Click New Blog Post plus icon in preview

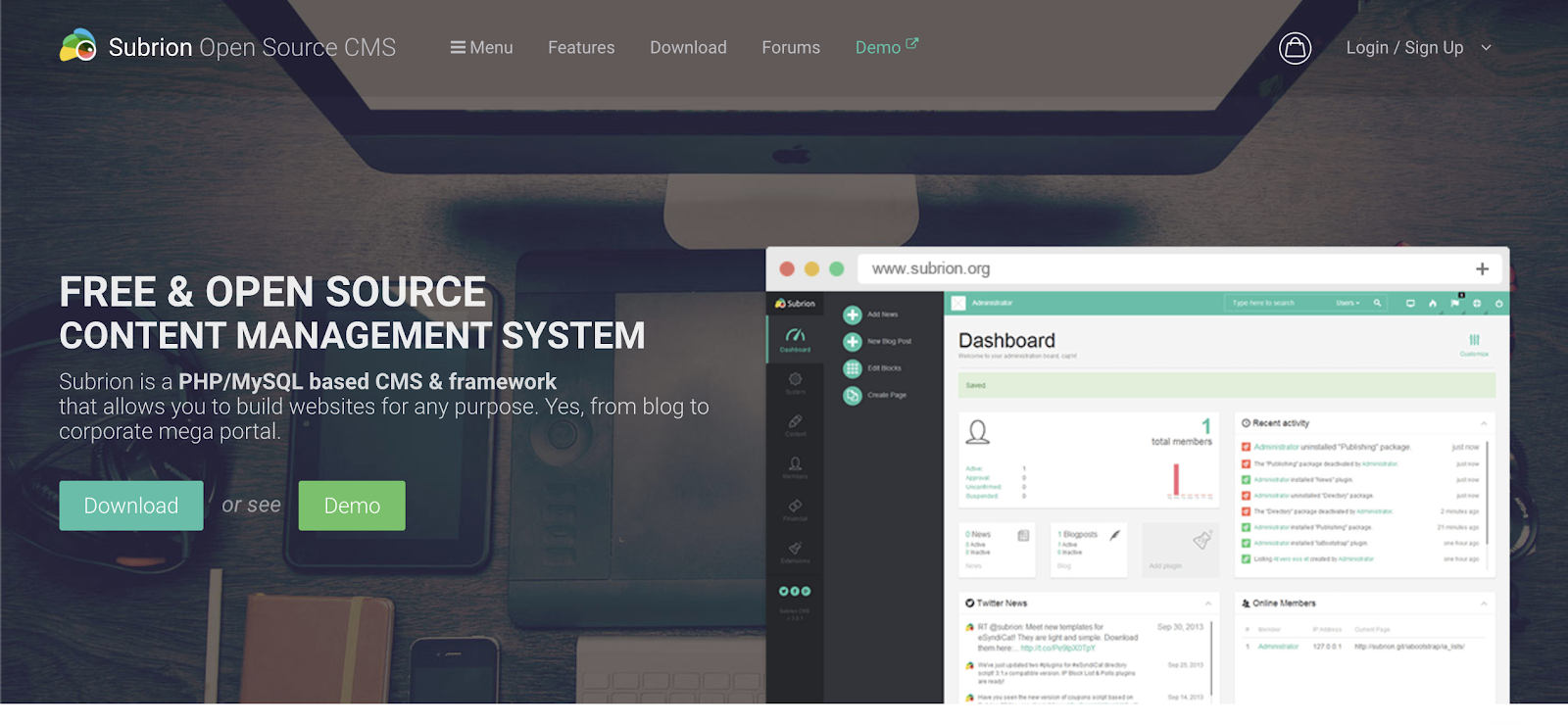coord(853,341)
